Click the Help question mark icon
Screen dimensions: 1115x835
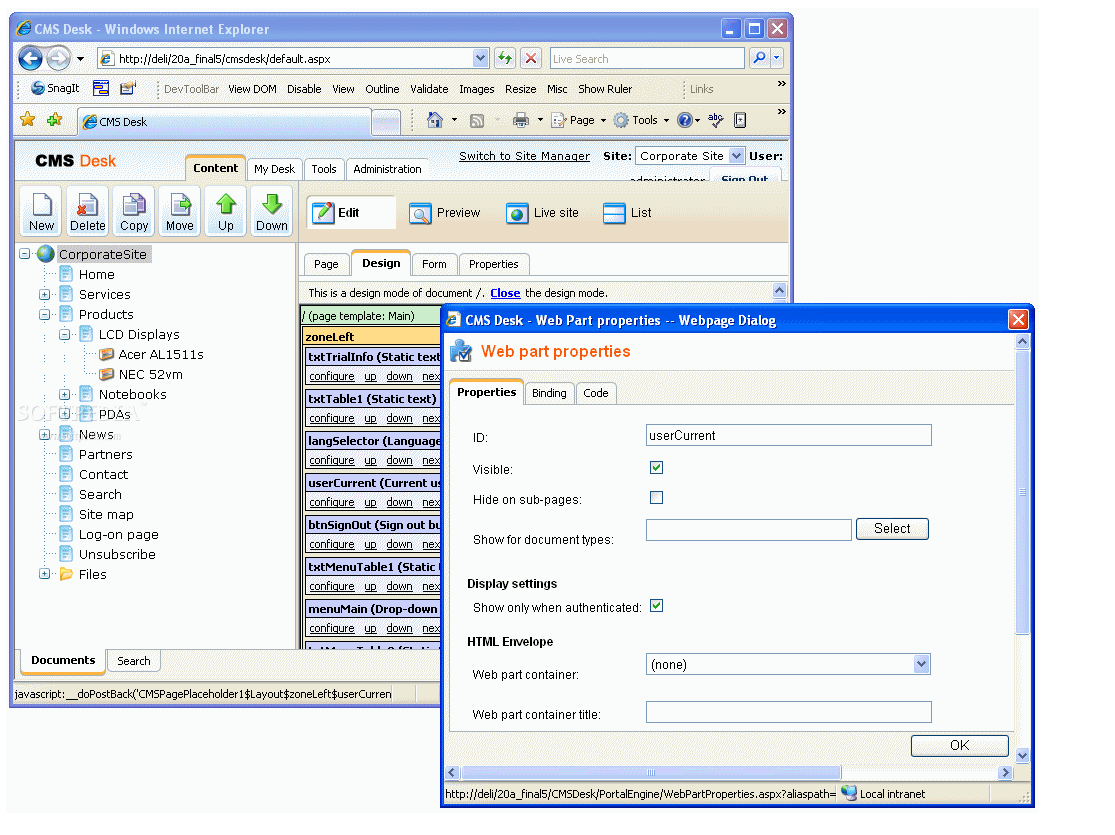tap(684, 120)
